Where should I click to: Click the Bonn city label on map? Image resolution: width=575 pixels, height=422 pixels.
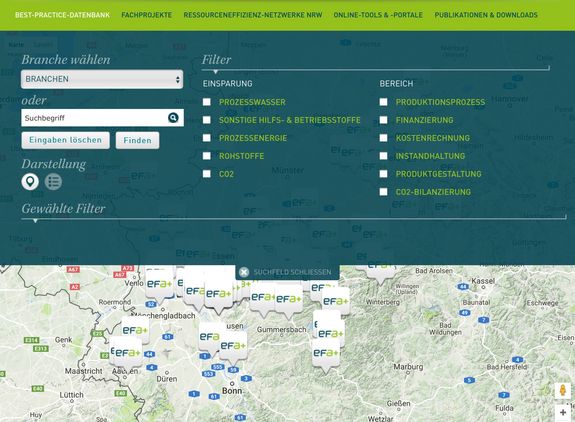pos(232,391)
